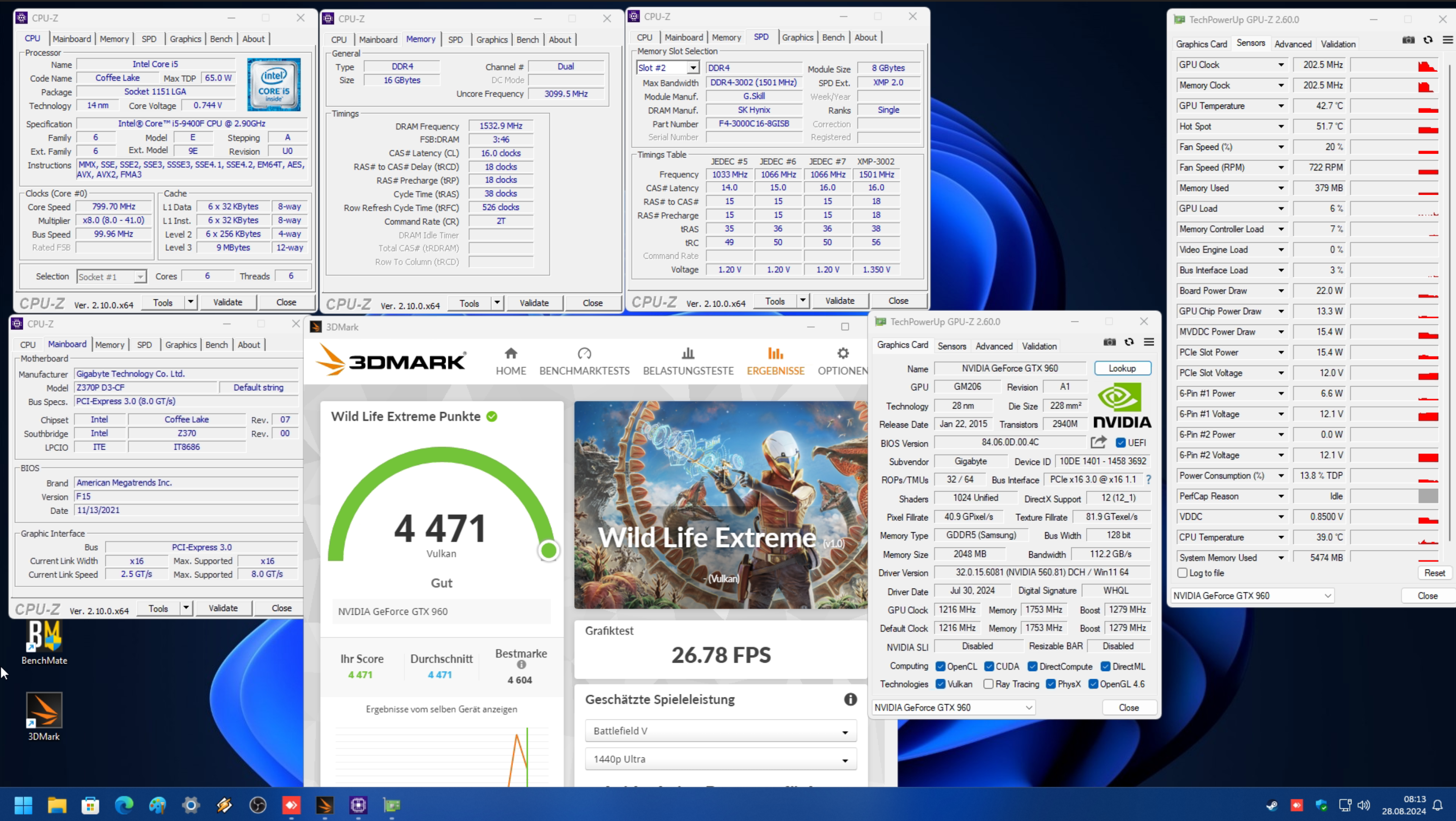Toggle Ray Tracing checkbox in GPU-Z
Viewport: 1456px width, 821px height.
[x=989, y=683]
